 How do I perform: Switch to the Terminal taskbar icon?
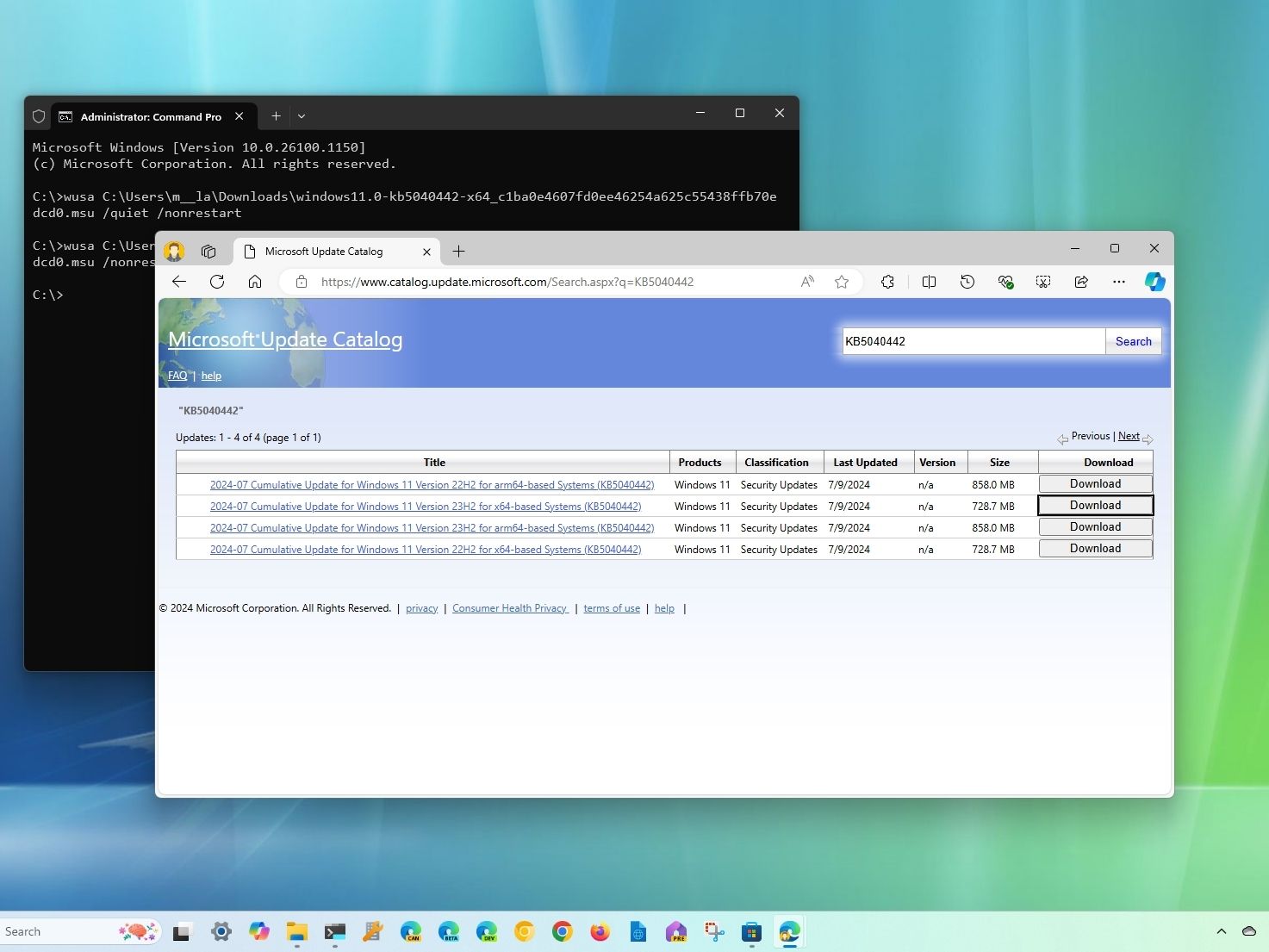[335, 931]
